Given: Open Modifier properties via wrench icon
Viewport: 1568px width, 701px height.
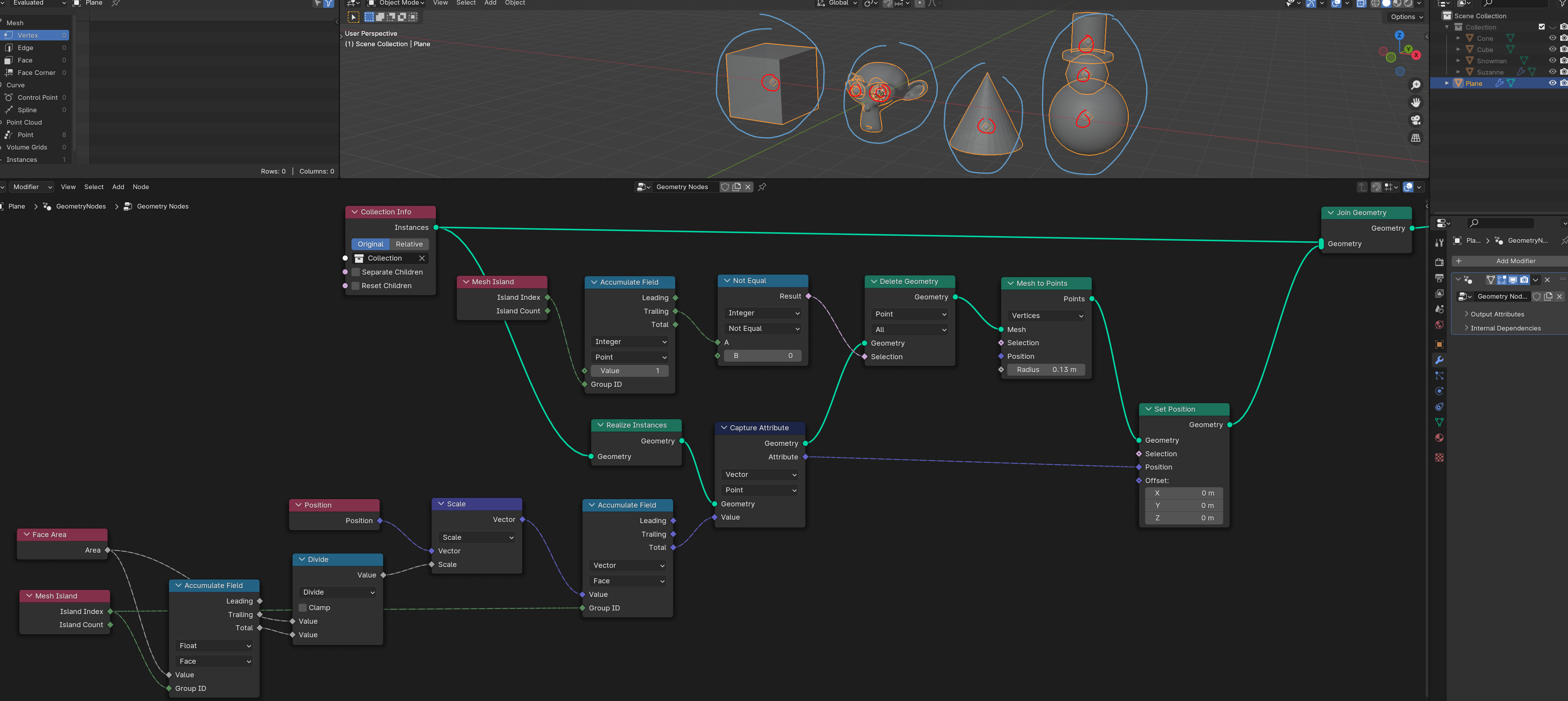Looking at the screenshot, I should (1439, 360).
